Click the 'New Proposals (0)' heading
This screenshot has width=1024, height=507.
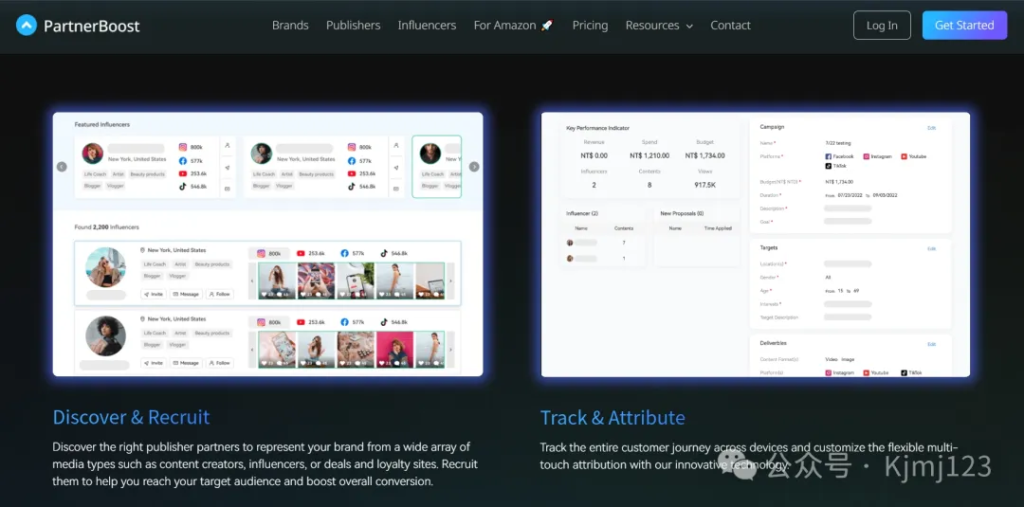(x=682, y=214)
